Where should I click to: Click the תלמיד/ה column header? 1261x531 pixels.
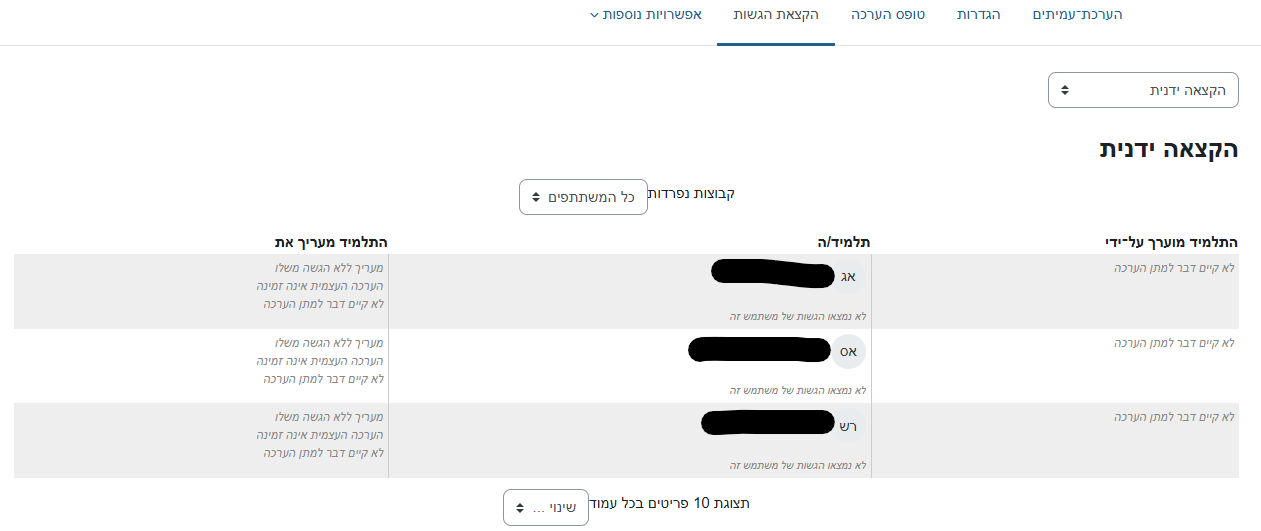coord(844,242)
